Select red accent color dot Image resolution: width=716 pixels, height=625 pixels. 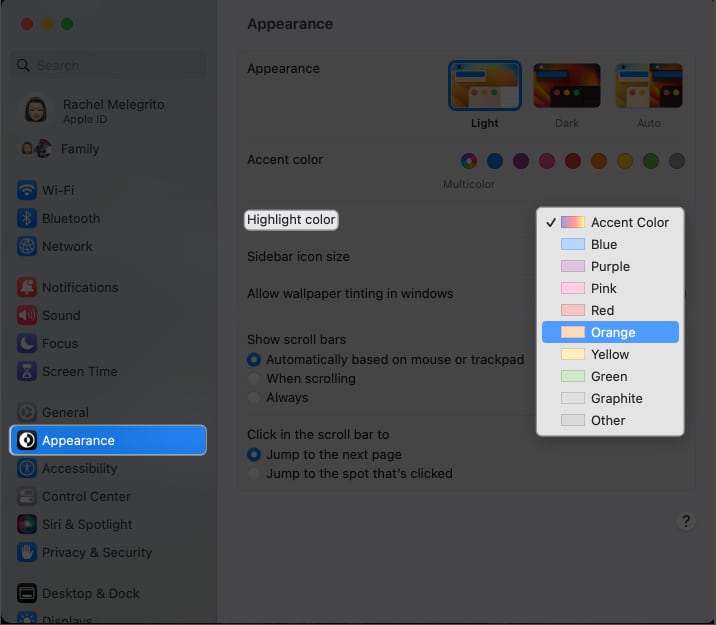[x=573, y=161]
